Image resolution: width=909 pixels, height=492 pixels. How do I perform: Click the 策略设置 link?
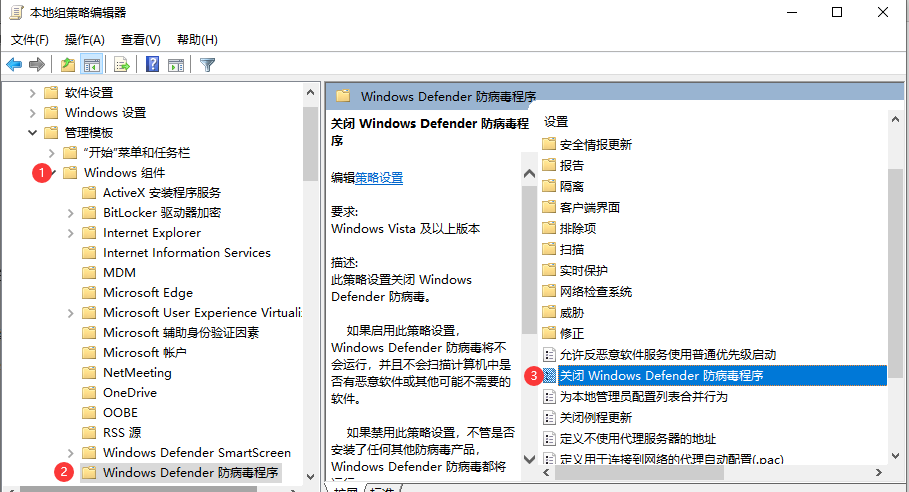(379, 178)
